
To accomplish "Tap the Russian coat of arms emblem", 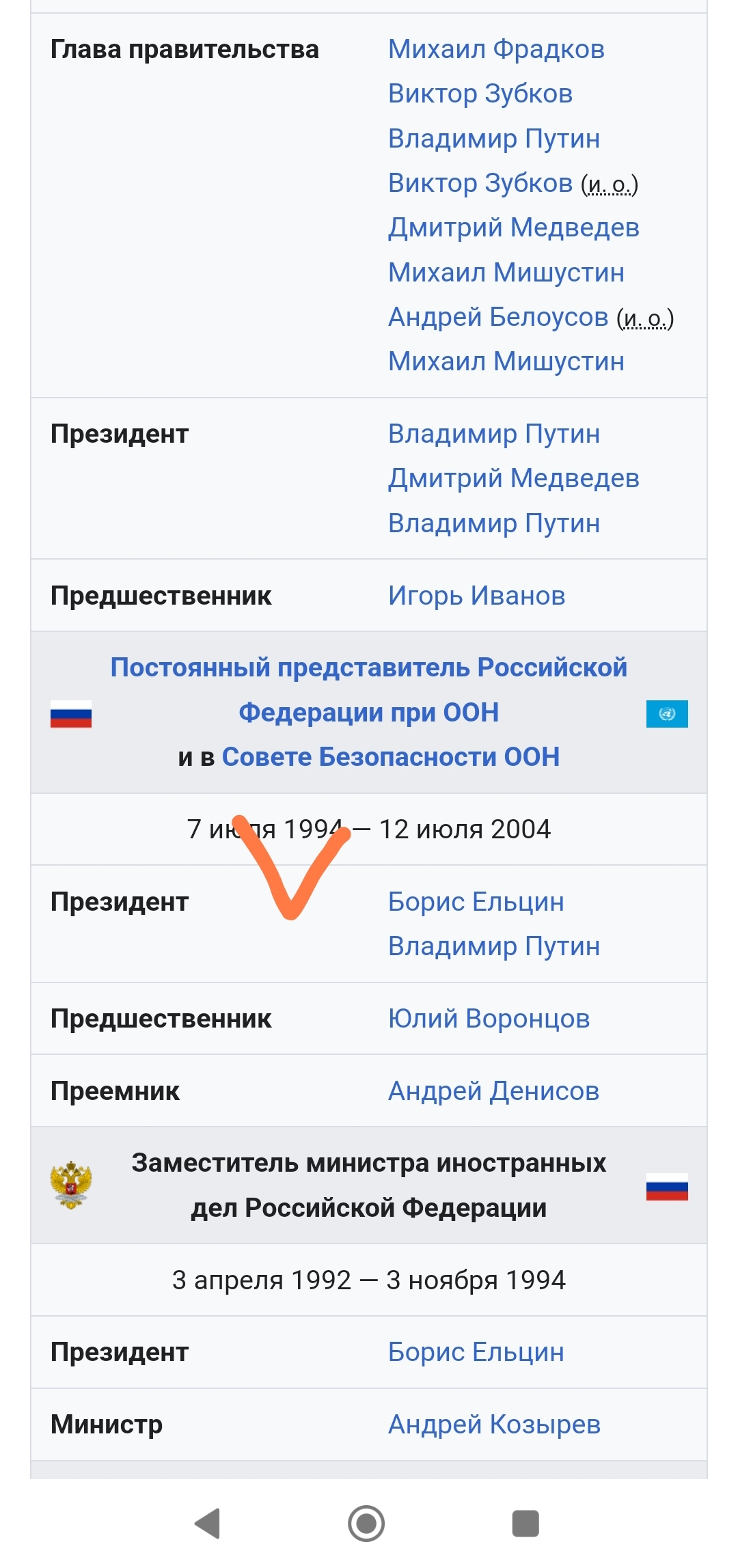I will pyautogui.click(x=71, y=1185).
